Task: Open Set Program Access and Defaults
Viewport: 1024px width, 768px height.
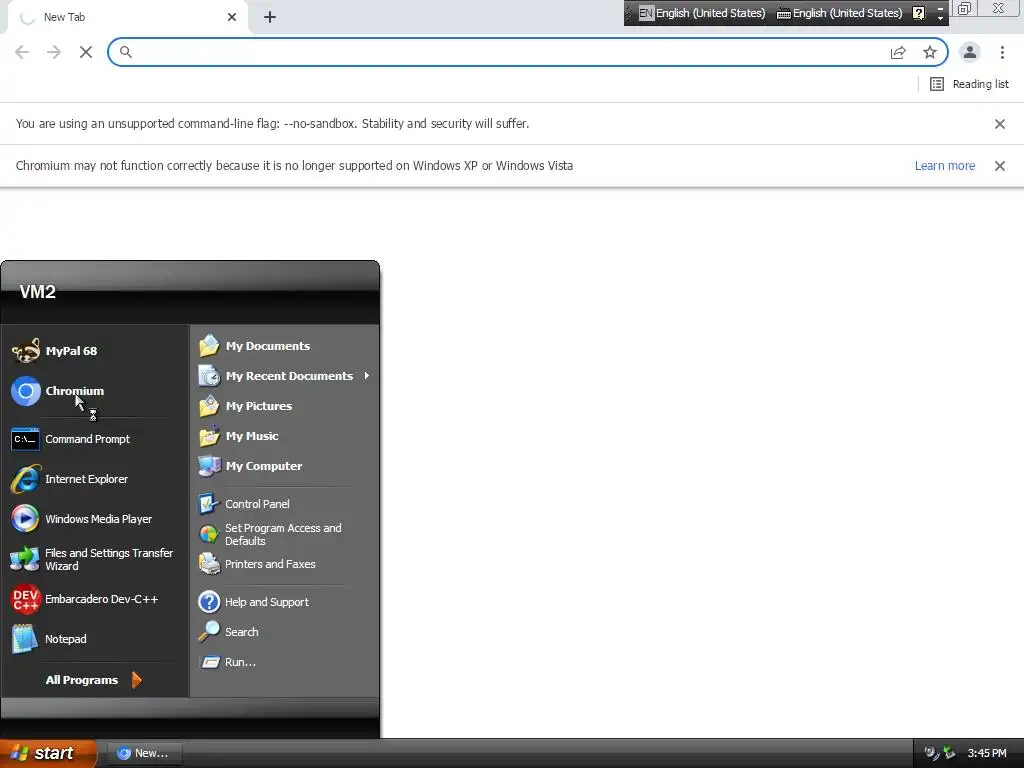Action: coord(284,534)
